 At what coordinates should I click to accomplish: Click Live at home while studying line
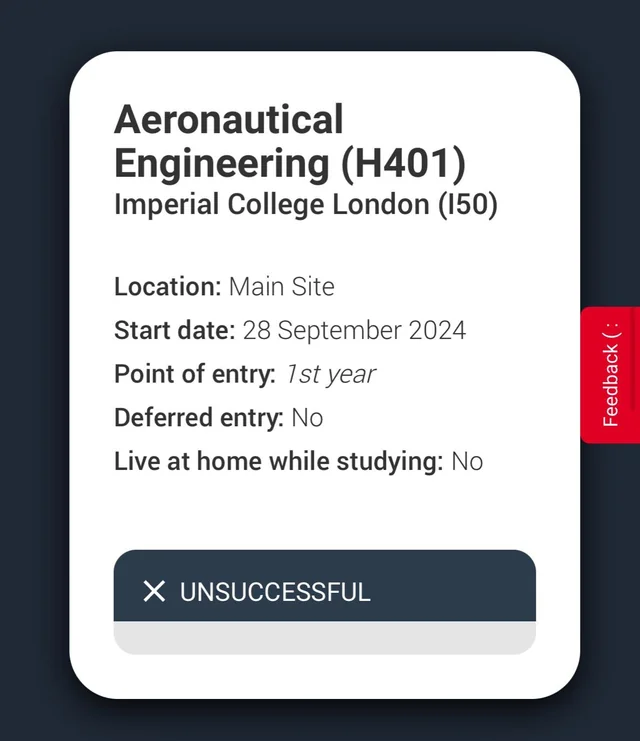pos(298,461)
